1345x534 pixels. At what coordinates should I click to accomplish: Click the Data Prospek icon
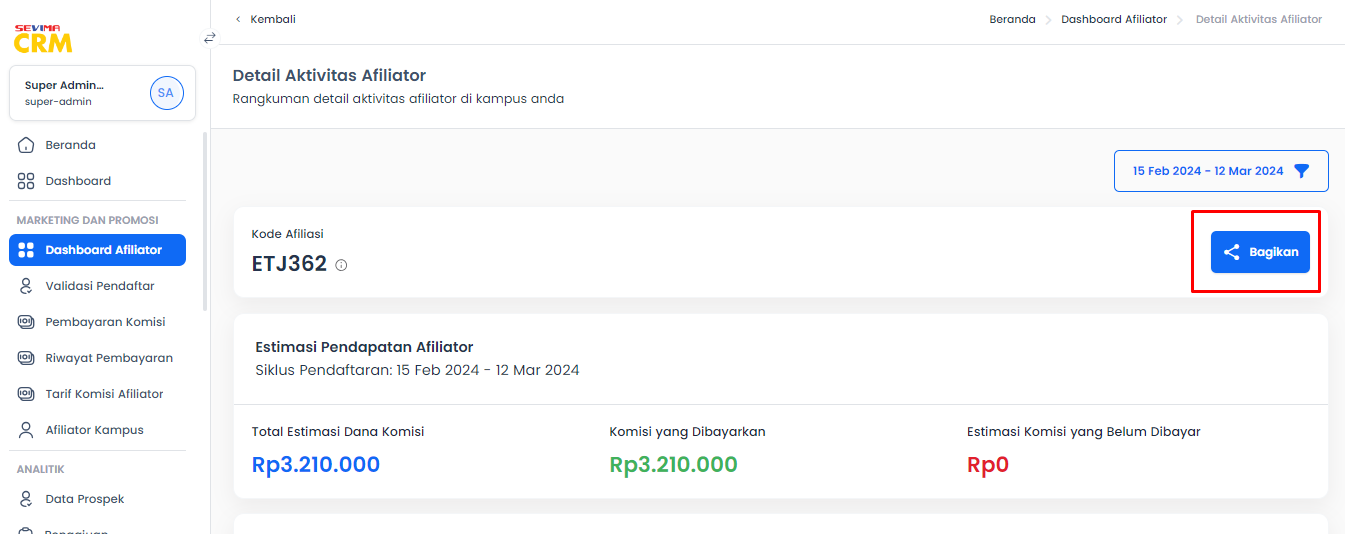point(27,499)
